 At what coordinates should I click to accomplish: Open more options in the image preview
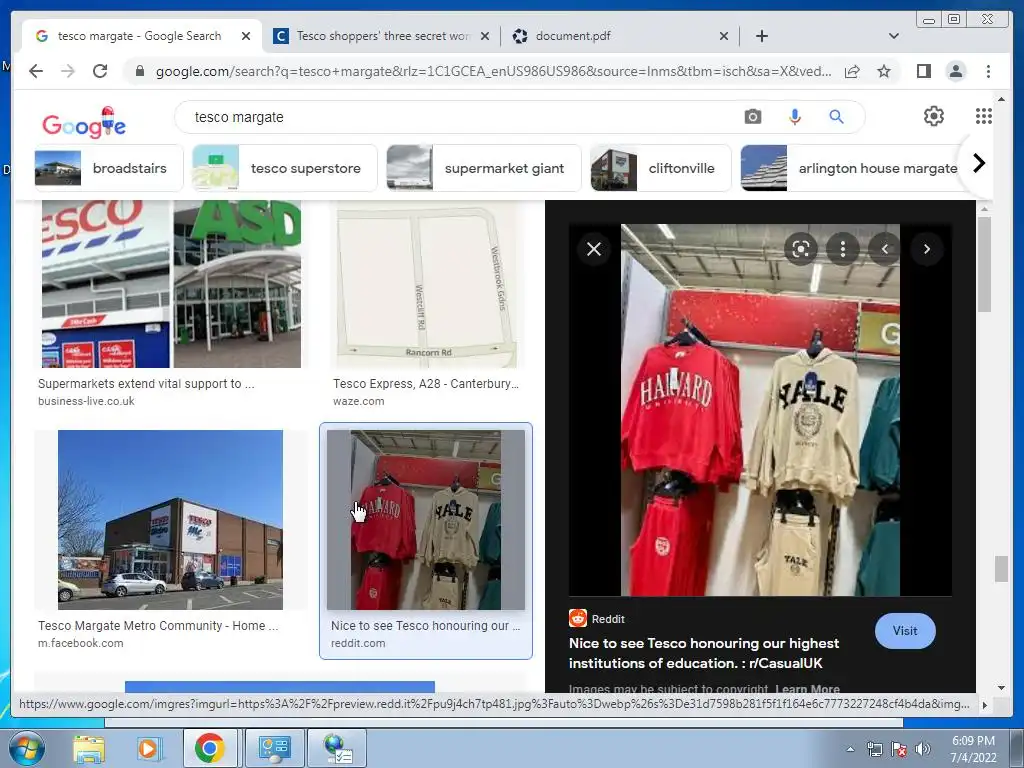(x=842, y=249)
